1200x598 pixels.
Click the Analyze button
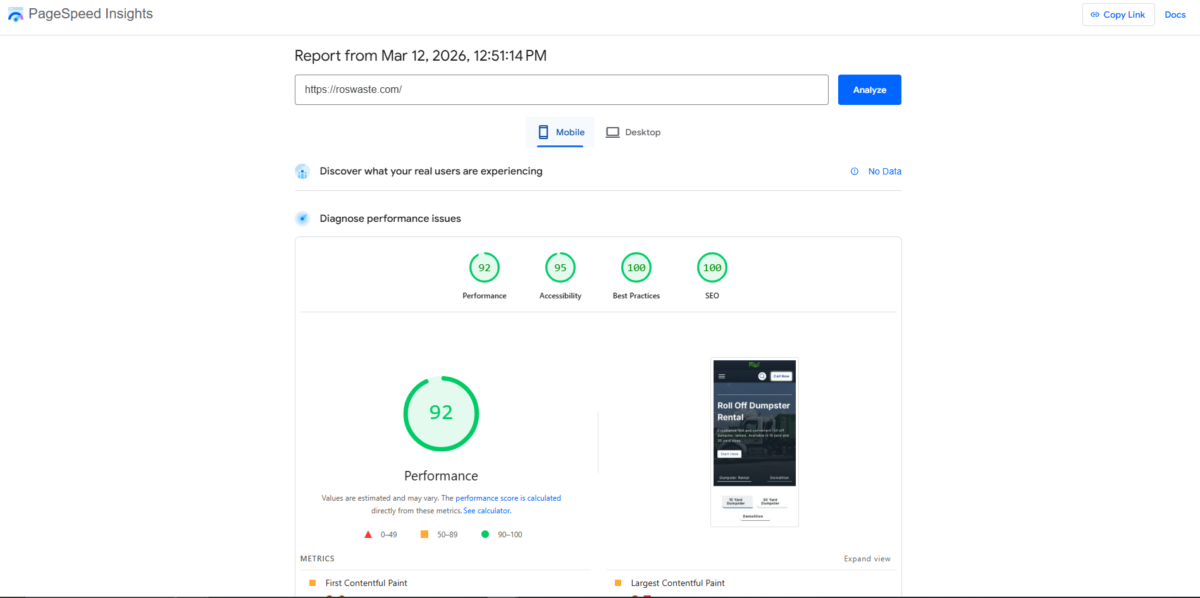[868, 89]
